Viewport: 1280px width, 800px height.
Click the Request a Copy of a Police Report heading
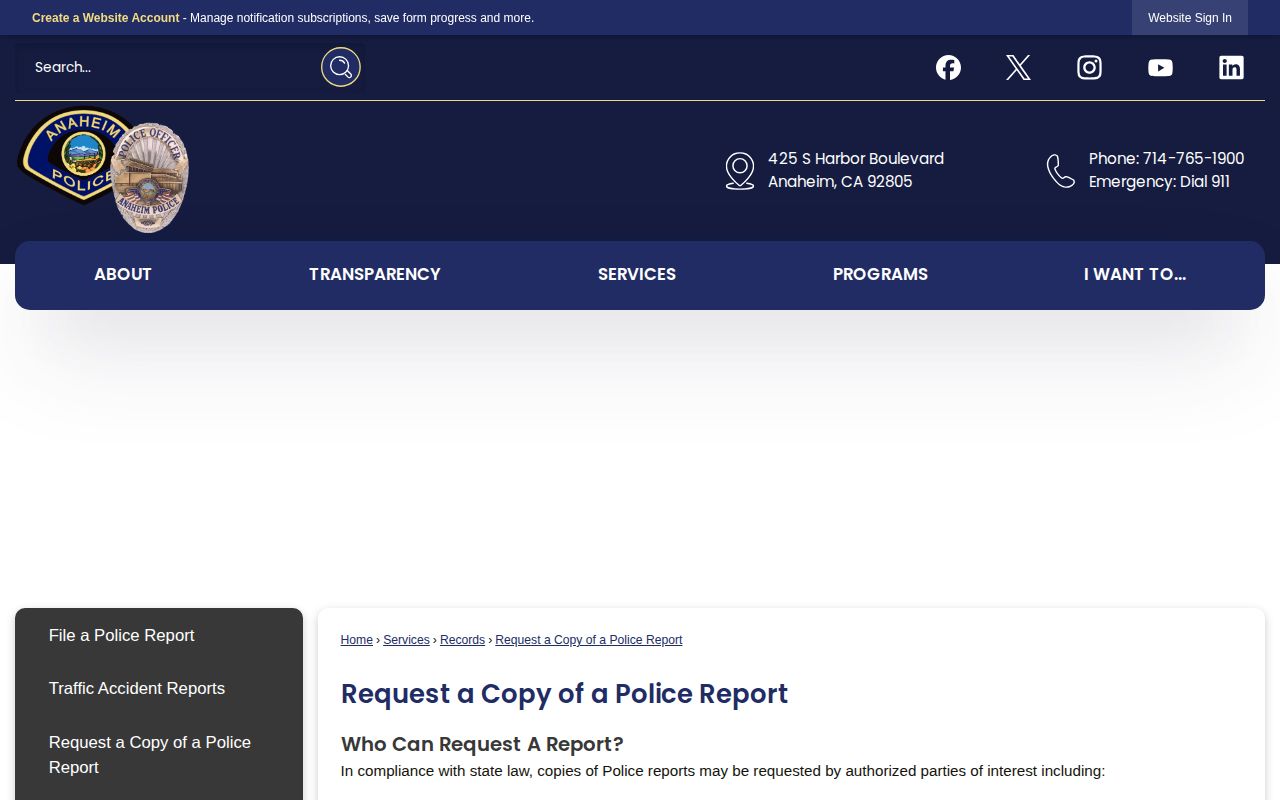pos(564,694)
